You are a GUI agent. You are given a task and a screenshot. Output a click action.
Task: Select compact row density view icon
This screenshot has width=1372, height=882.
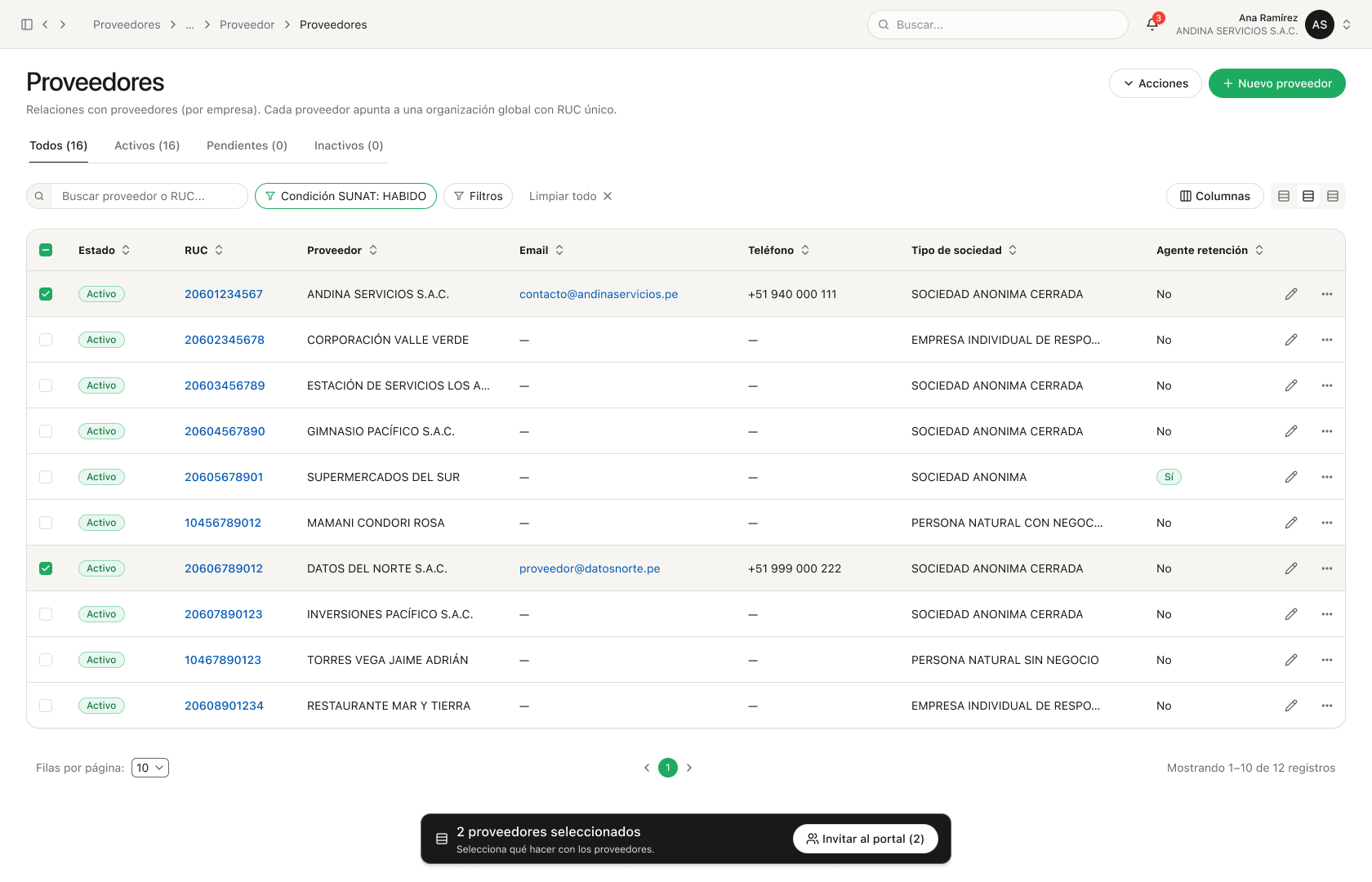point(1284,196)
